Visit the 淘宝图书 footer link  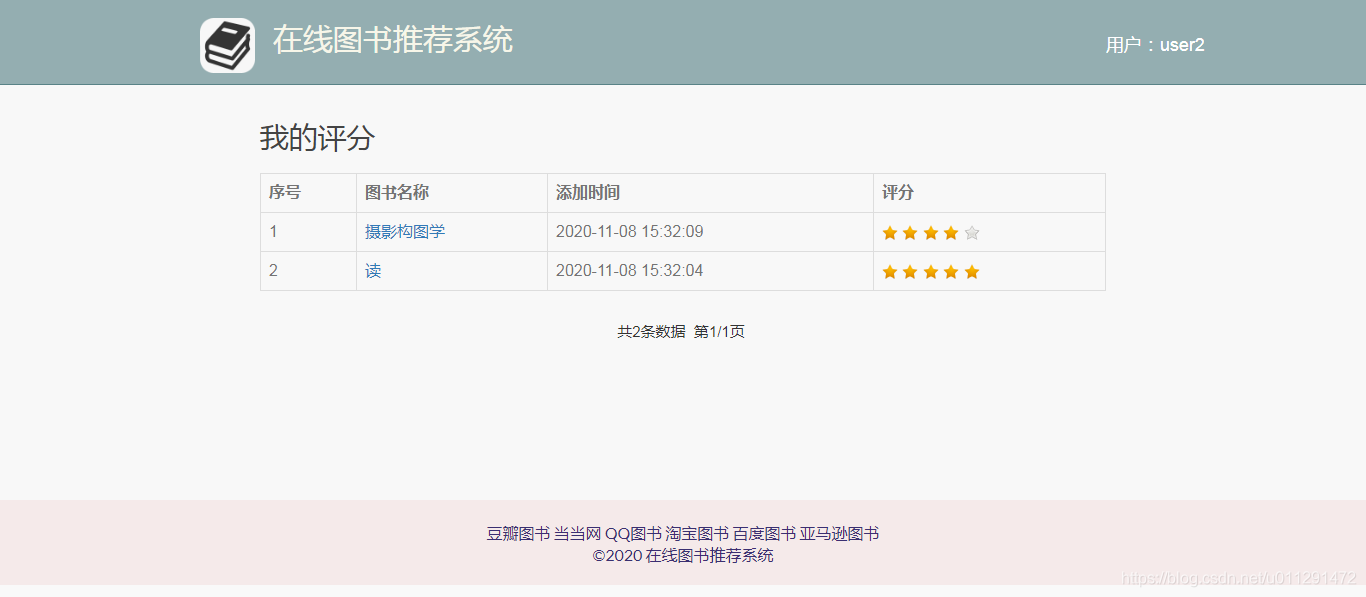[x=697, y=534]
